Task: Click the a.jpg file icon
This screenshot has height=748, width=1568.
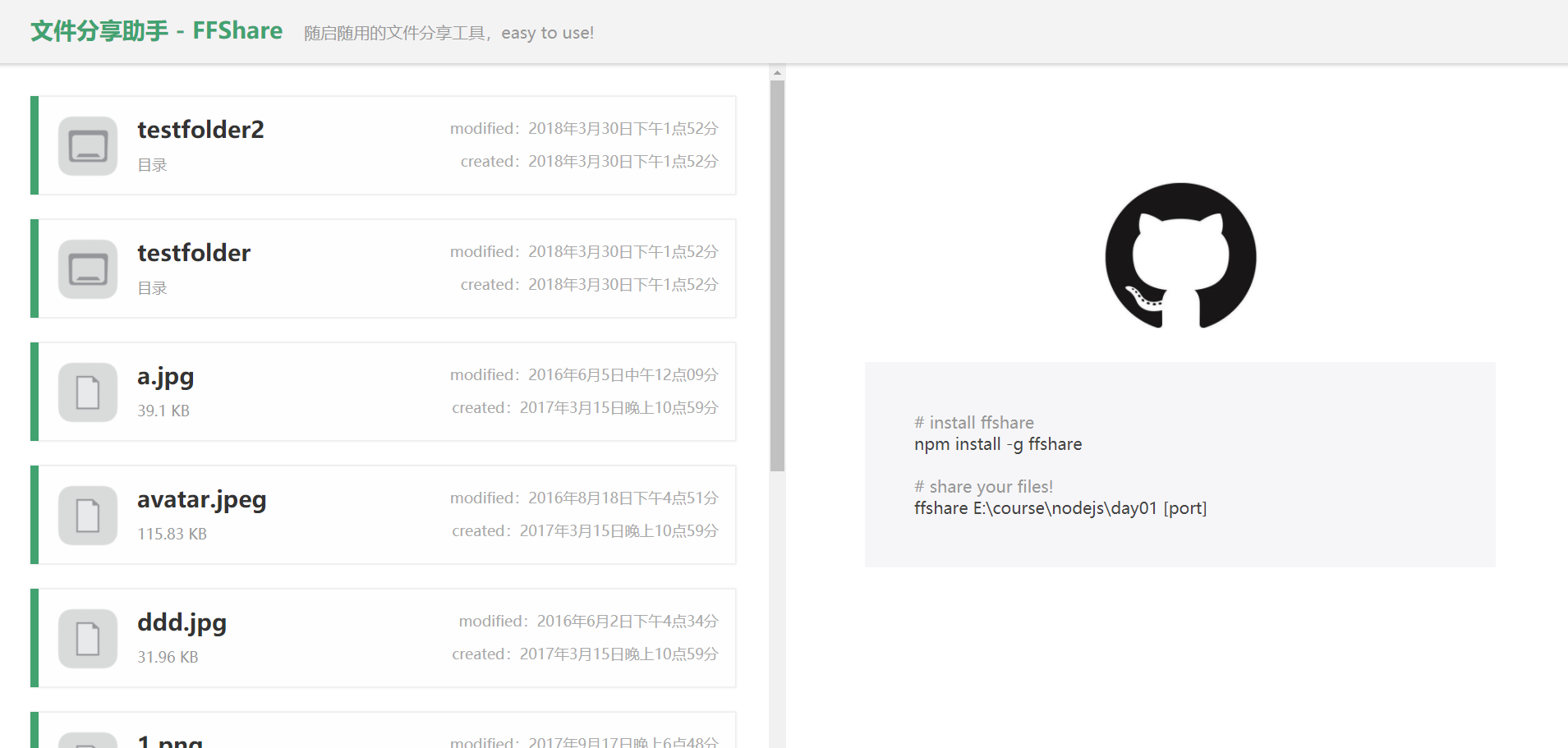Action: tap(88, 392)
